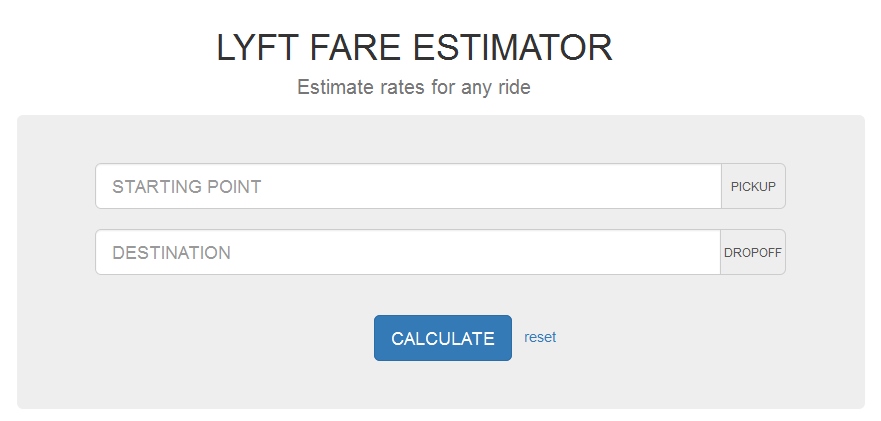The width and height of the screenshot is (881, 421).
Task: Submit the fare estimate with CALCULATE
Action: tap(442, 338)
